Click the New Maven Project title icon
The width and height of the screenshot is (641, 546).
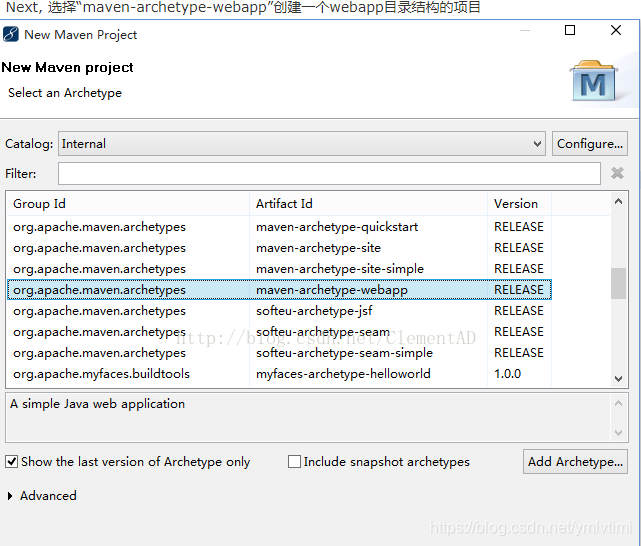tap(11, 34)
